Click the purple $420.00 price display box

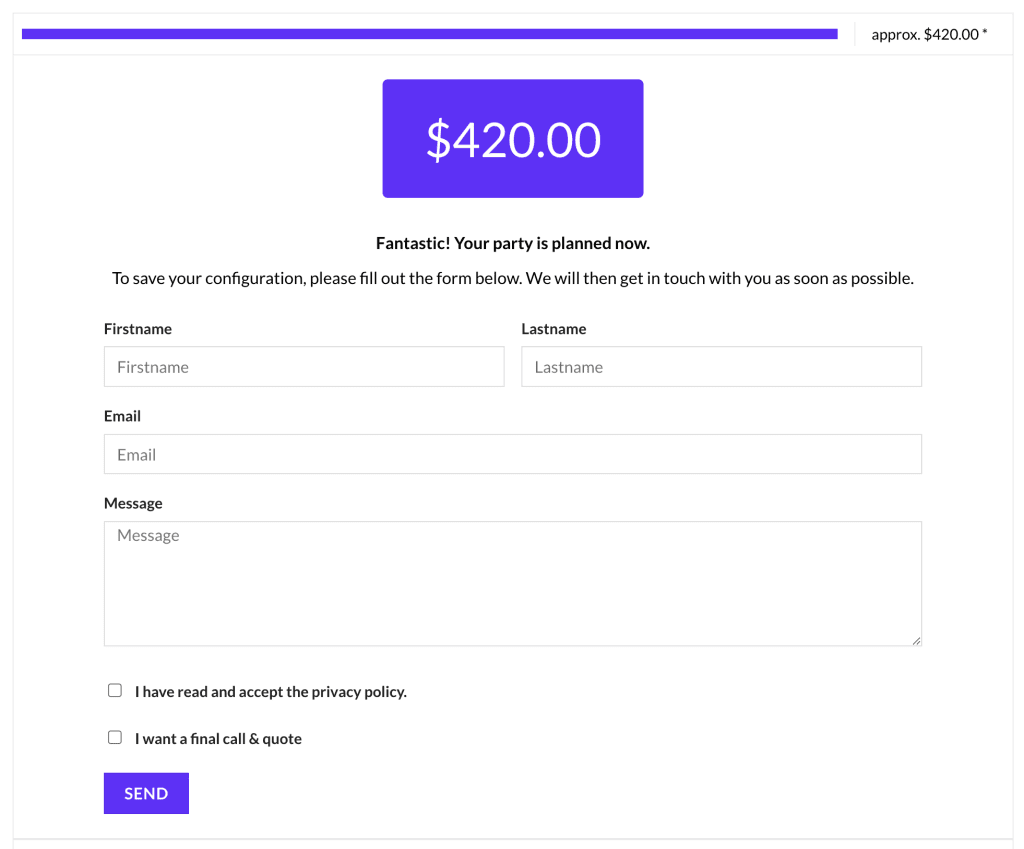pyautogui.click(x=512, y=138)
